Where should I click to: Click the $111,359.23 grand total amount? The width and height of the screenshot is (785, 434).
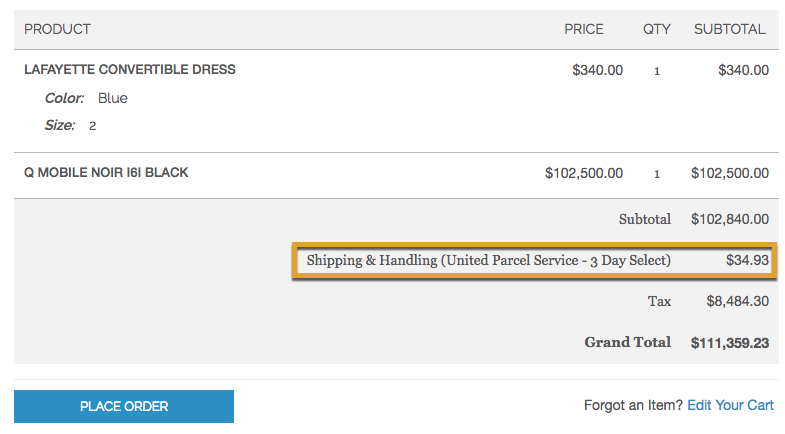(730, 342)
